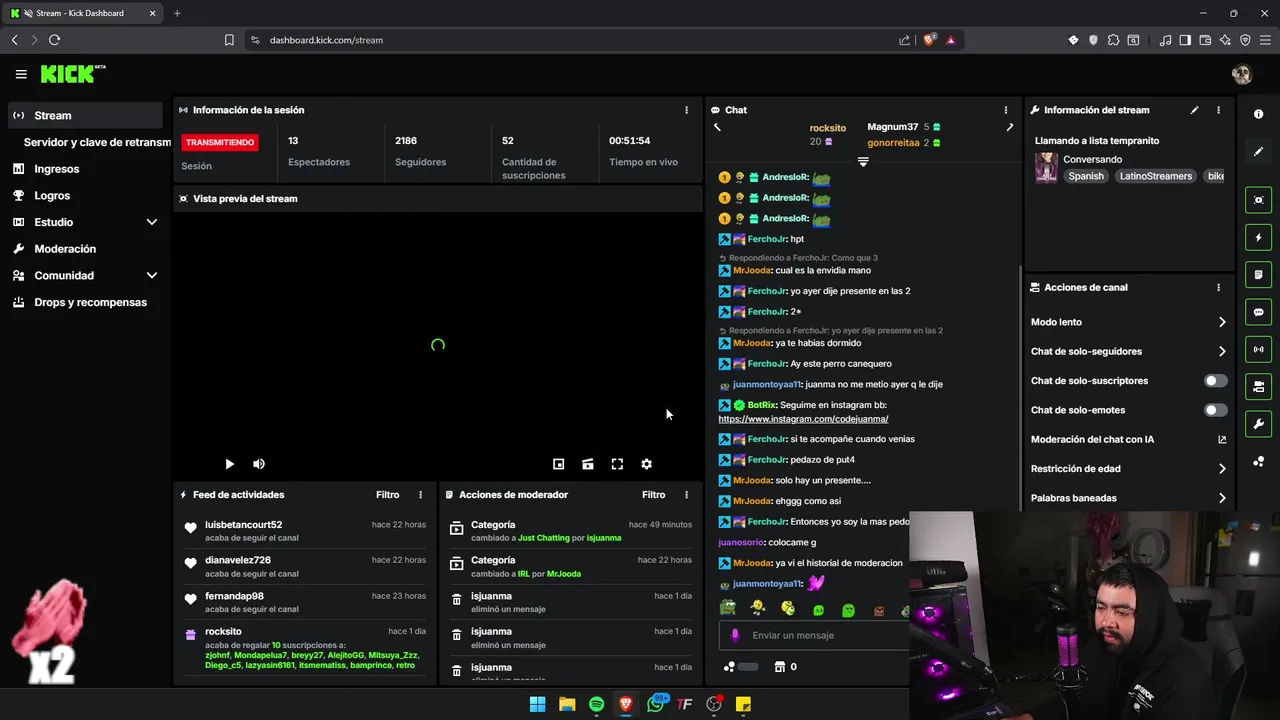The image size is (1280, 720).
Task: Open the Windows Start menu
Action: click(x=537, y=704)
